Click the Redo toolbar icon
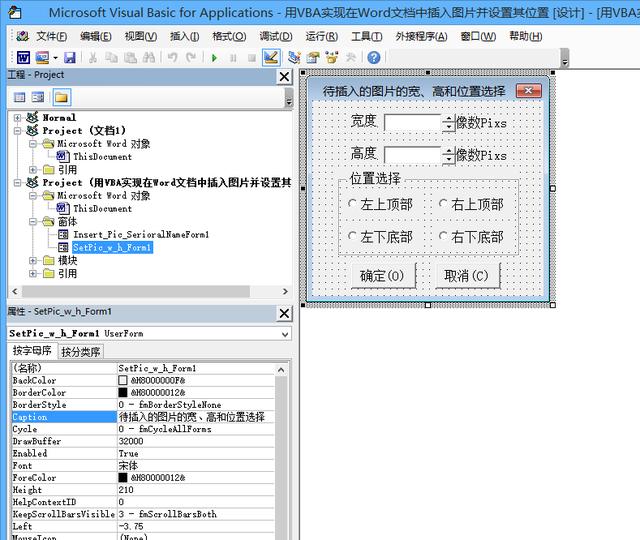The image size is (640, 540). [x=191, y=58]
